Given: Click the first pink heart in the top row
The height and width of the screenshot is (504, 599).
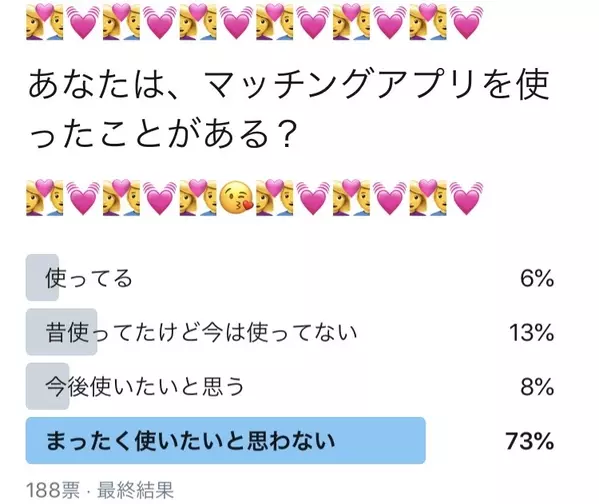Looking at the screenshot, I should click(x=83, y=23).
